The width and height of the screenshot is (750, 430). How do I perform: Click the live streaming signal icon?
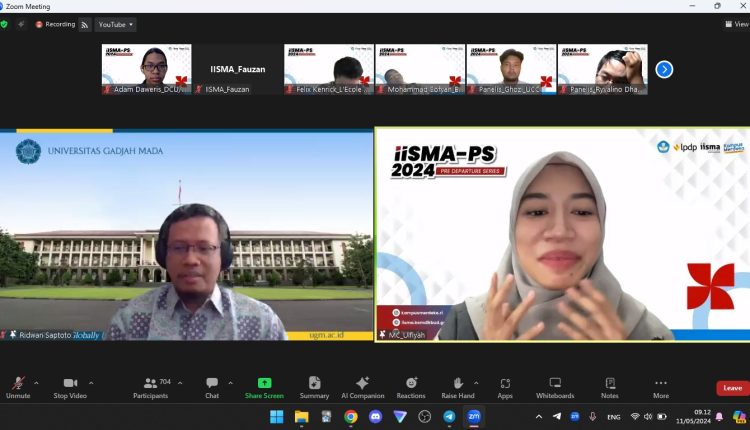tap(85, 25)
